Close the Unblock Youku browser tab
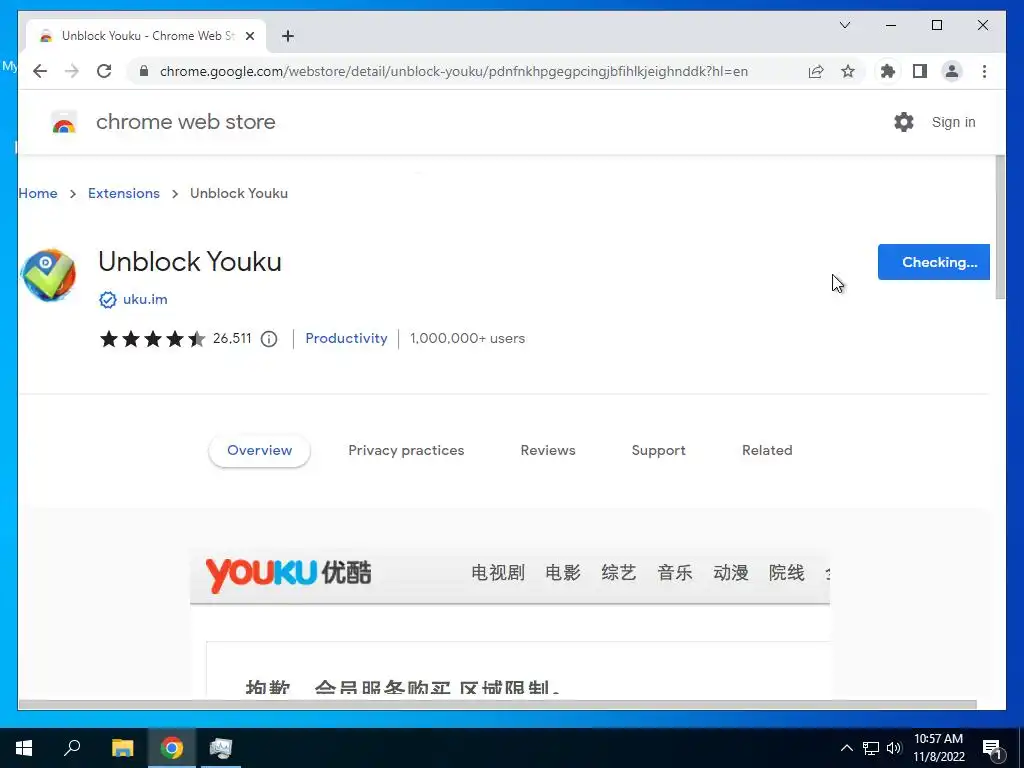 pyautogui.click(x=249, y=36)
